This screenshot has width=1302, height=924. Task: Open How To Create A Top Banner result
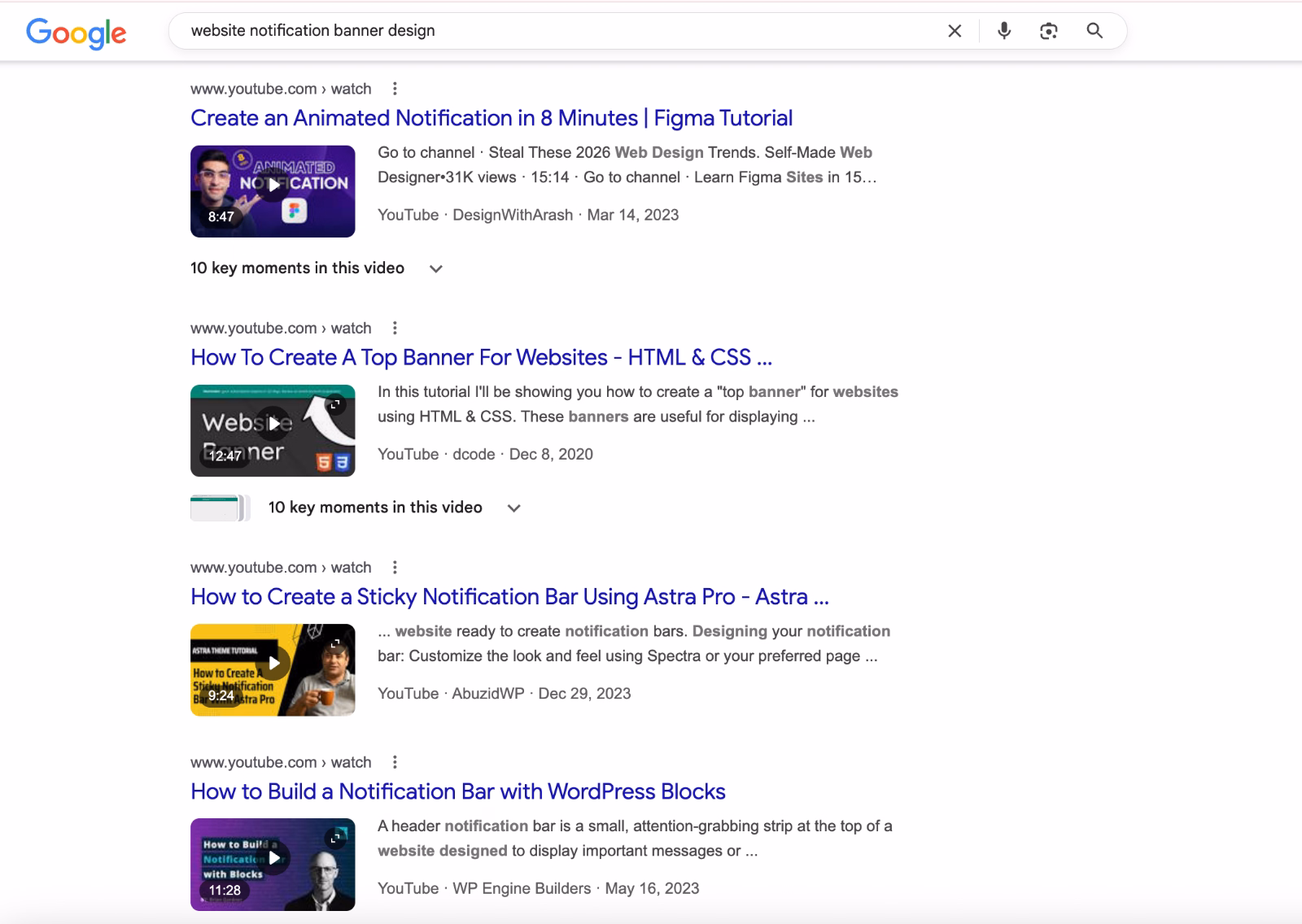[x=480, y=358]
